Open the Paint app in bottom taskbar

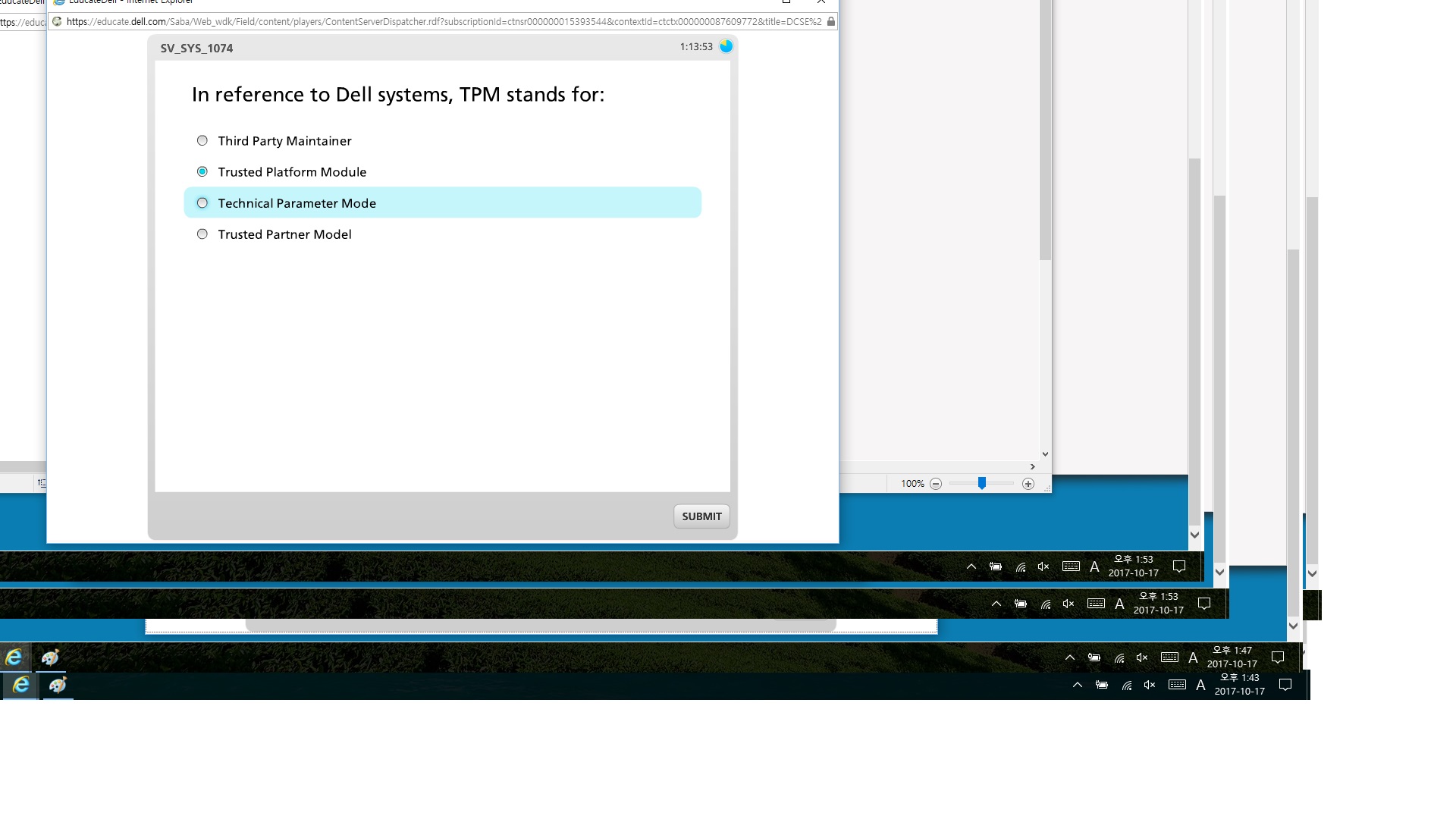(58, 686)
